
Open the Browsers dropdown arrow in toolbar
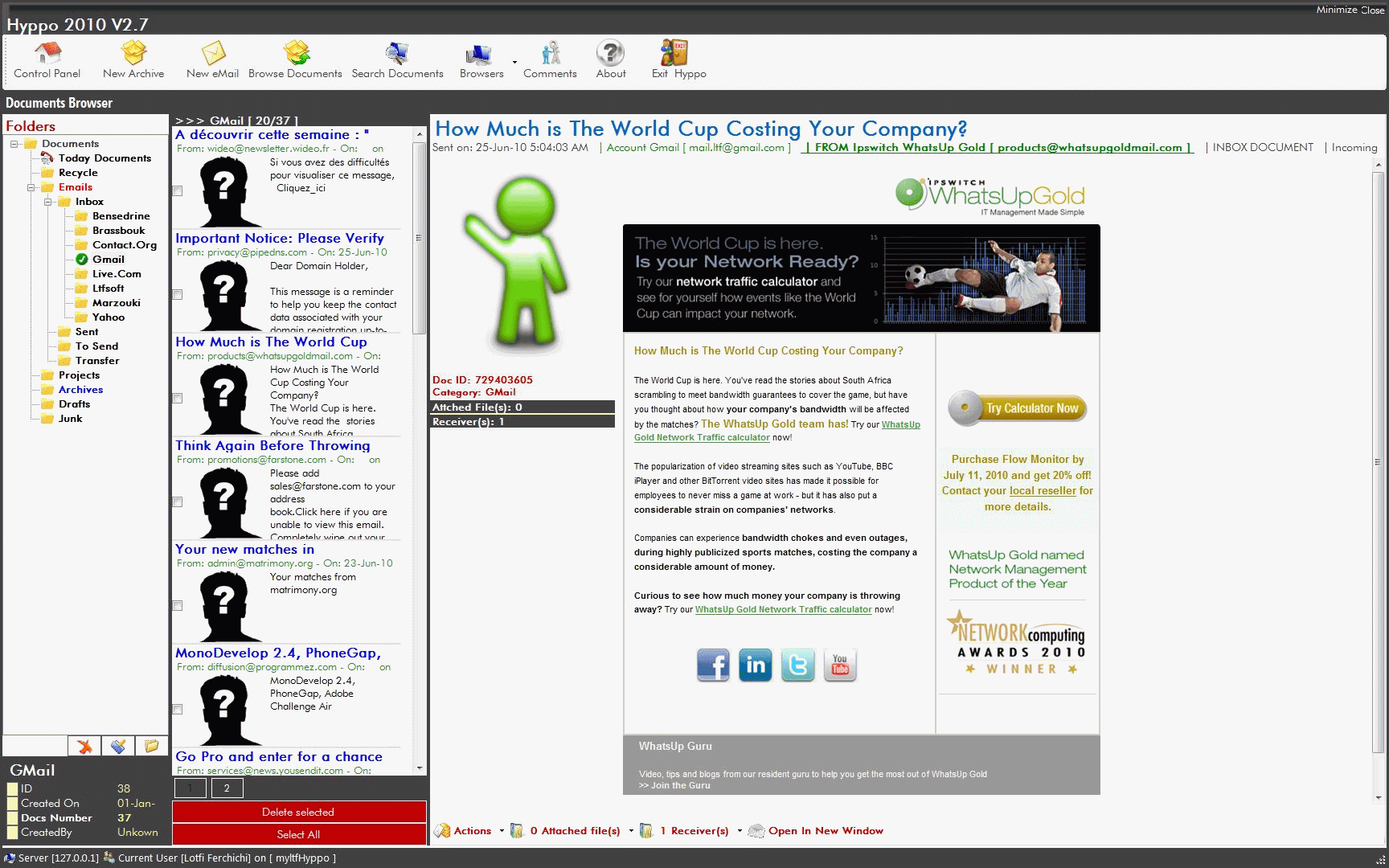tap(514, 62)
